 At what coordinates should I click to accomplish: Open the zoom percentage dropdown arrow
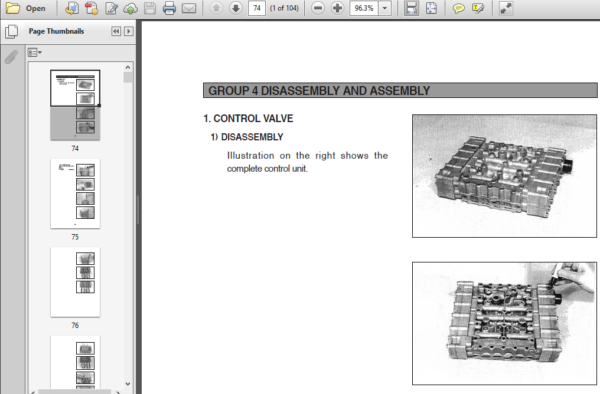(385, 8)
